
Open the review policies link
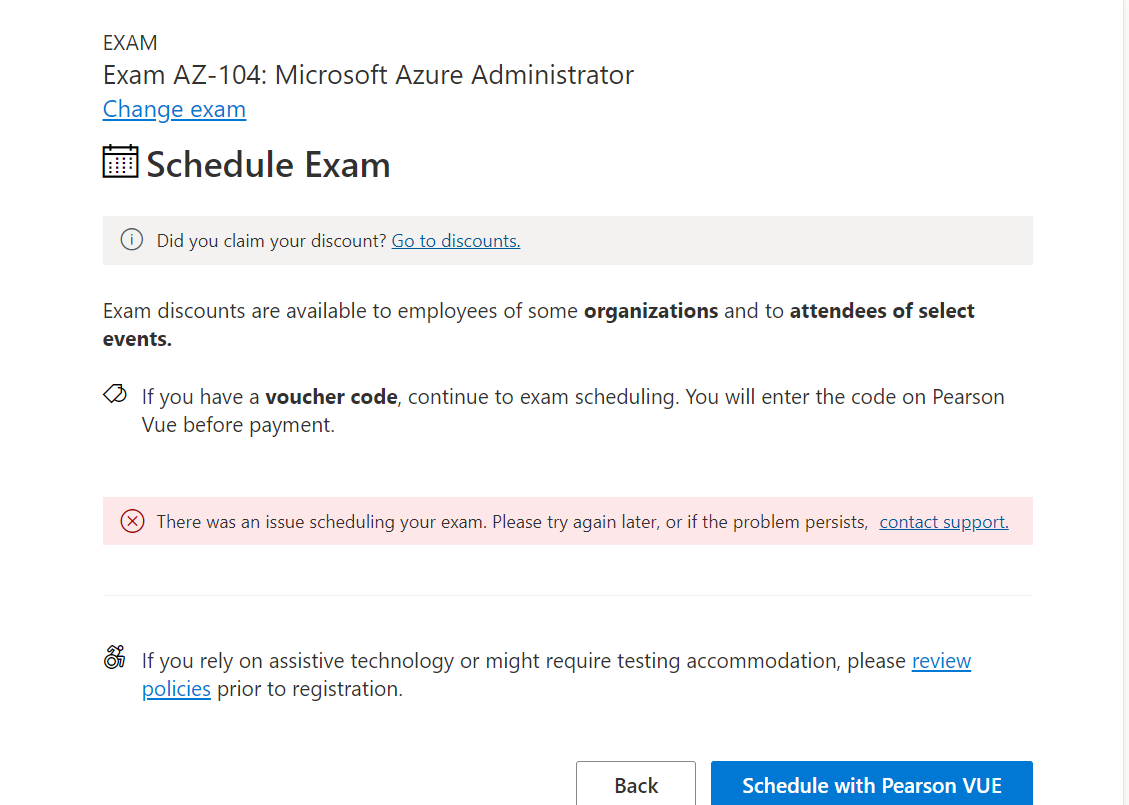(940, 661)
